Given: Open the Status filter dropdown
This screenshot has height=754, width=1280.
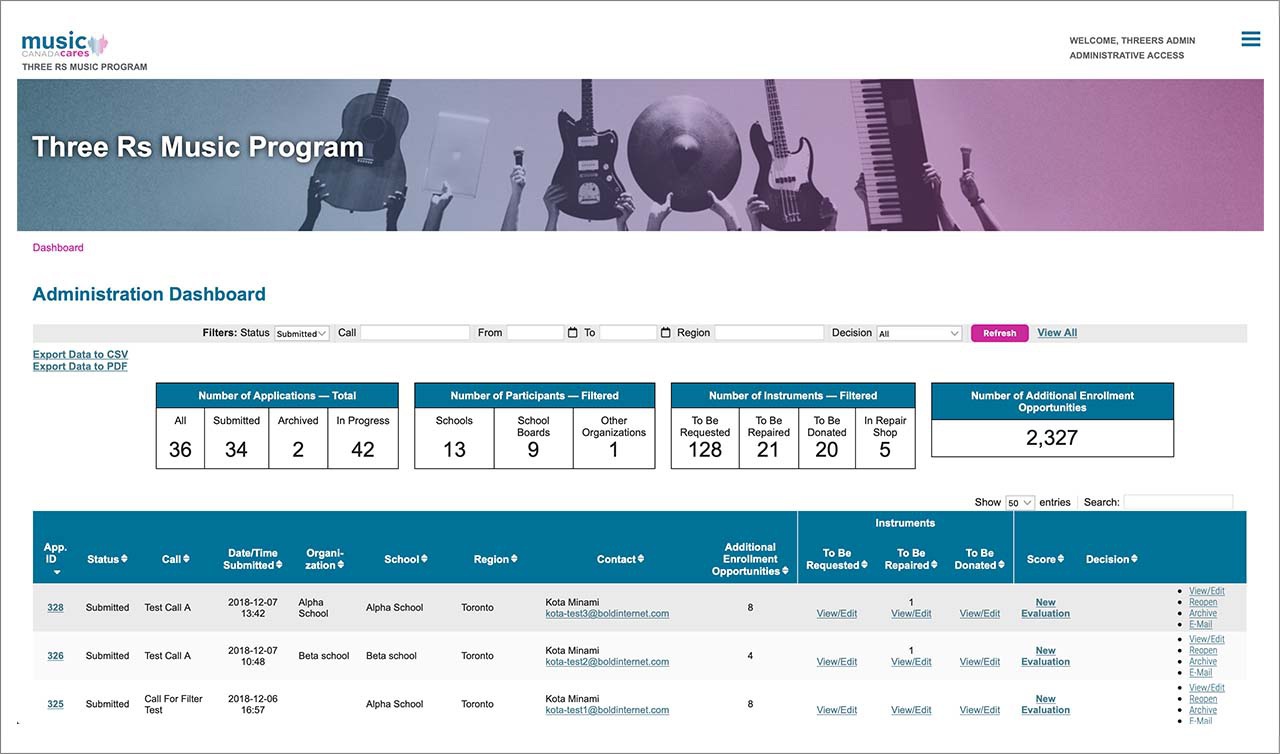Looking at the screenshot, I should [301, 332].
